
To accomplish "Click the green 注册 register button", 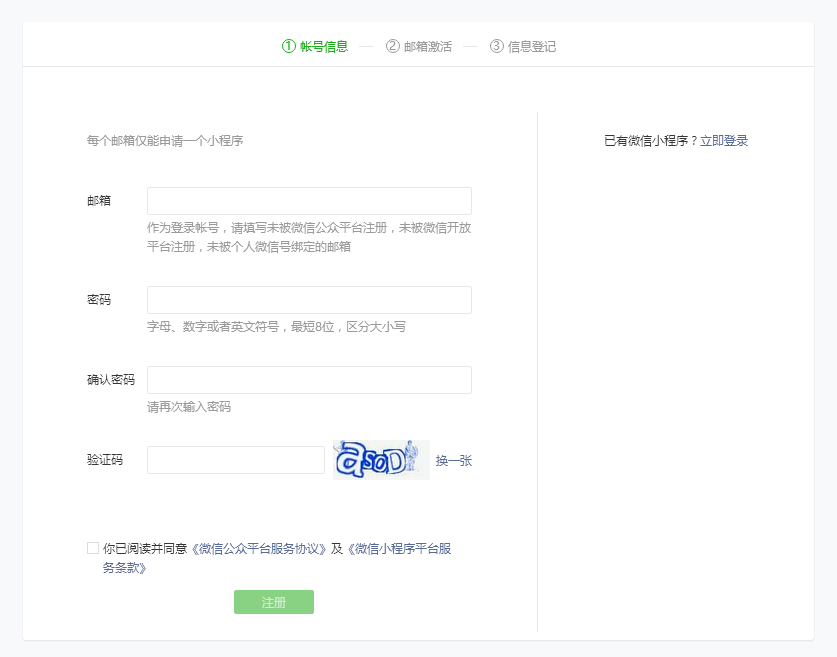I will pos(274,602).
